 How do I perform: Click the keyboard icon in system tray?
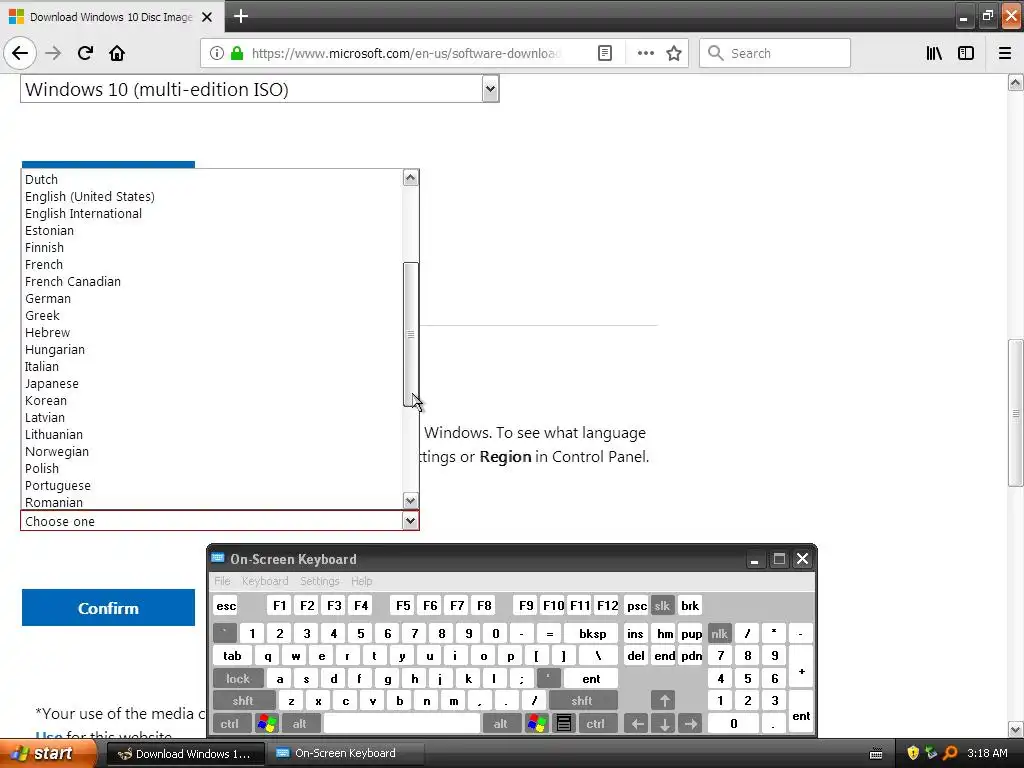point(876,754)
